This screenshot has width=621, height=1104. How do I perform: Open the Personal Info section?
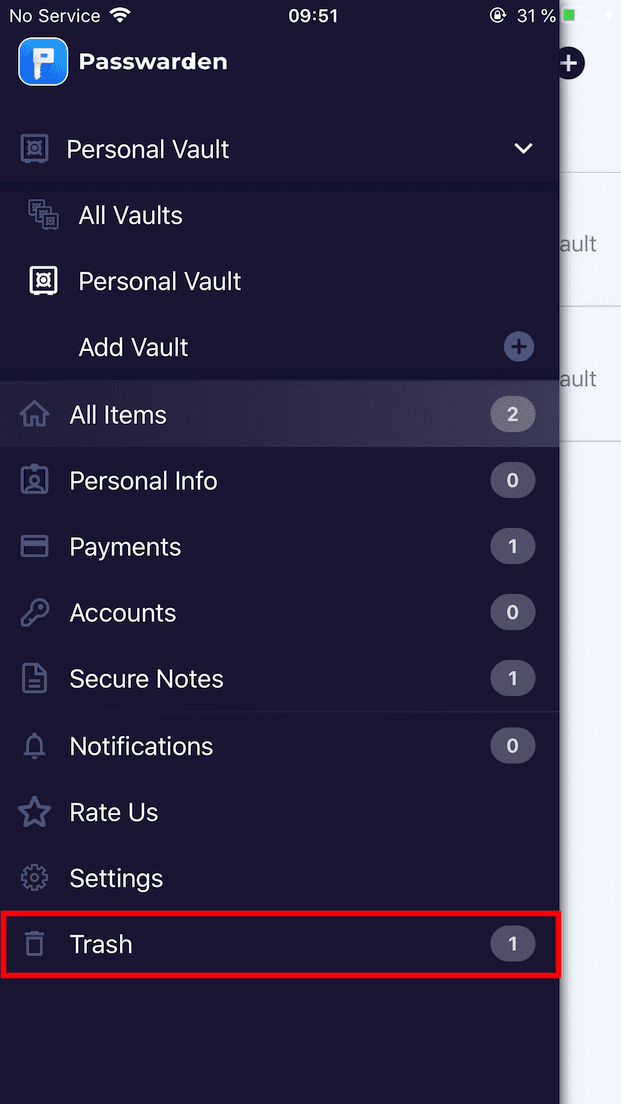[143, 481]
